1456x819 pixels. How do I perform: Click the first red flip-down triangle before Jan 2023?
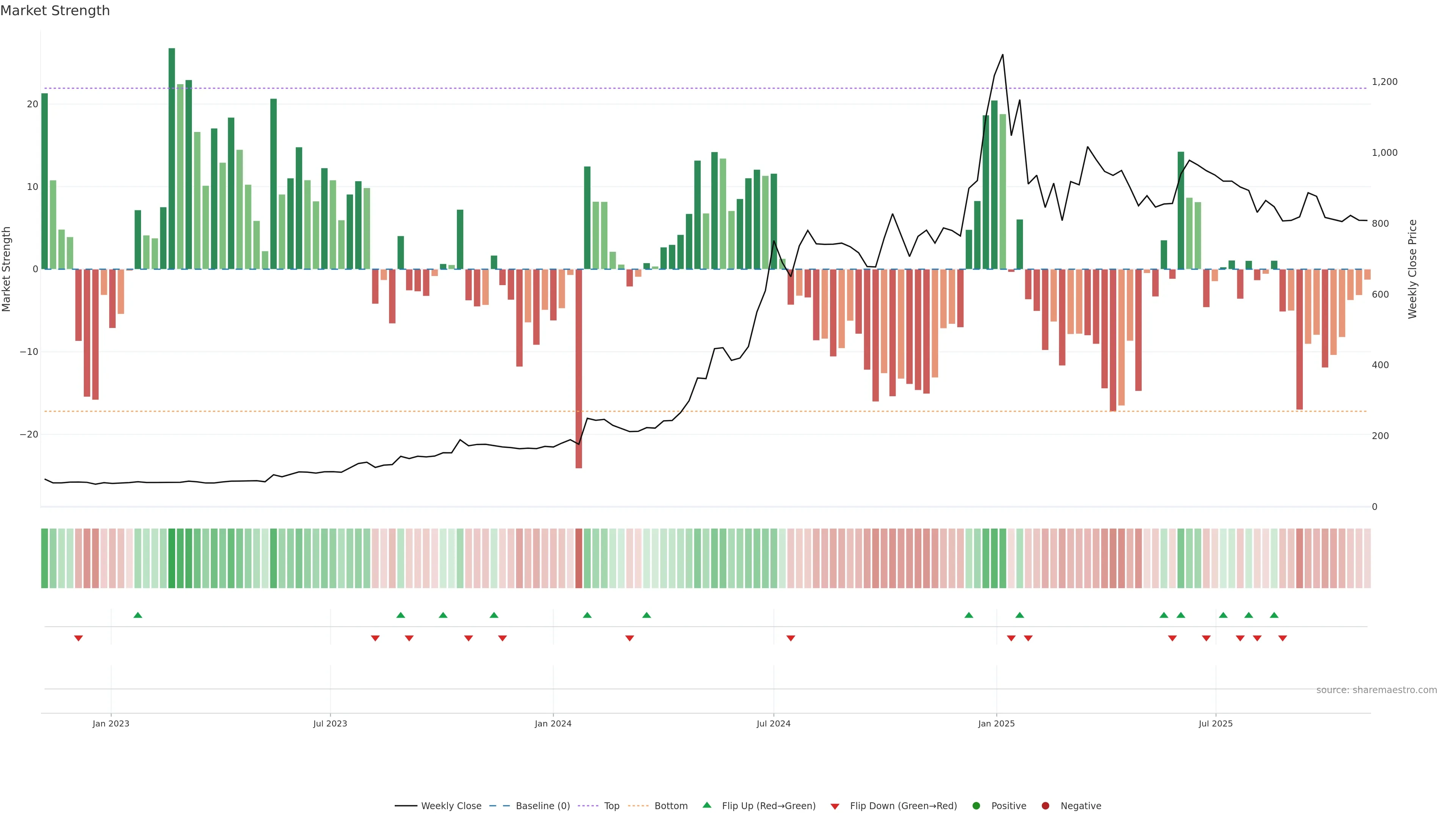click(78, 638)
